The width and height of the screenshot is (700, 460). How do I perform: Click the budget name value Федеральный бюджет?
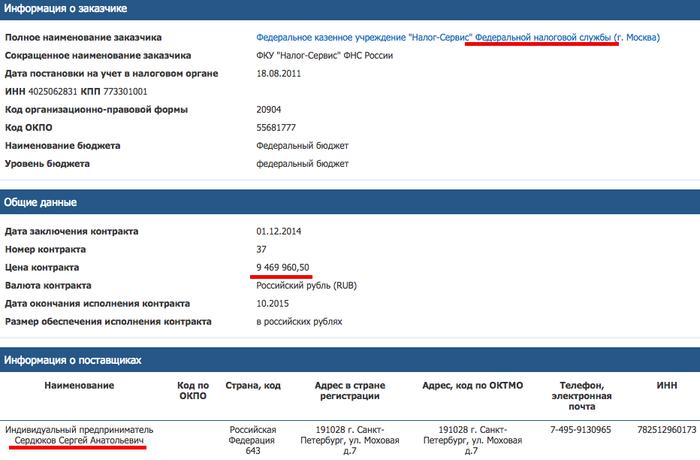coord(302,146)
